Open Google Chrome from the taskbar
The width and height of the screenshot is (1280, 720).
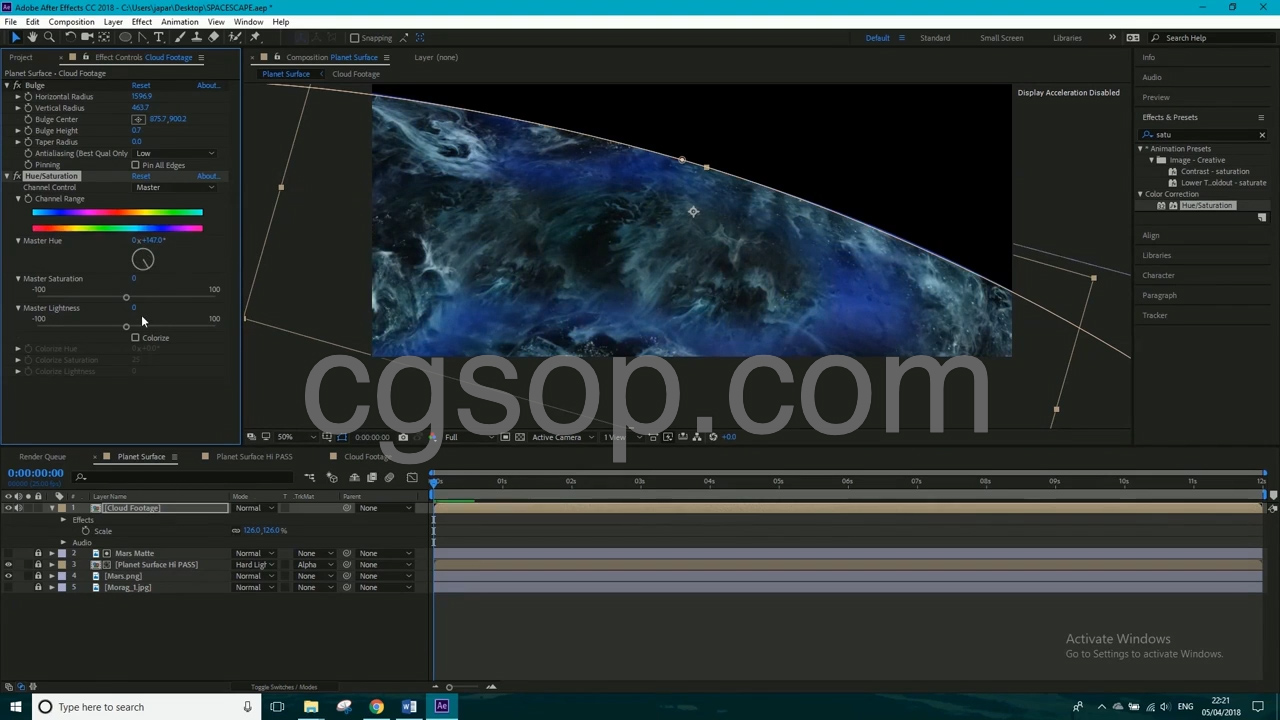376,707
